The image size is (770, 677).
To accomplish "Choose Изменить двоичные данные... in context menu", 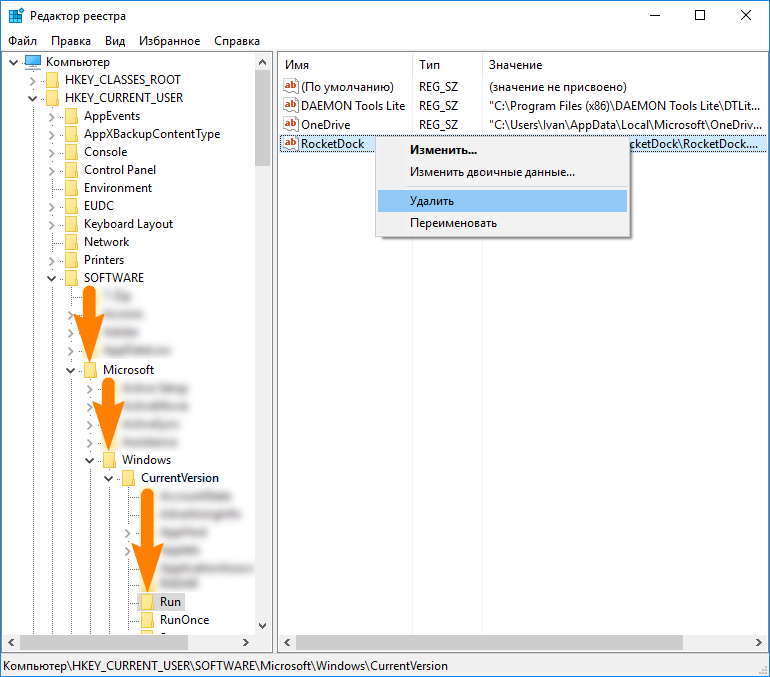I will [502, 172].
